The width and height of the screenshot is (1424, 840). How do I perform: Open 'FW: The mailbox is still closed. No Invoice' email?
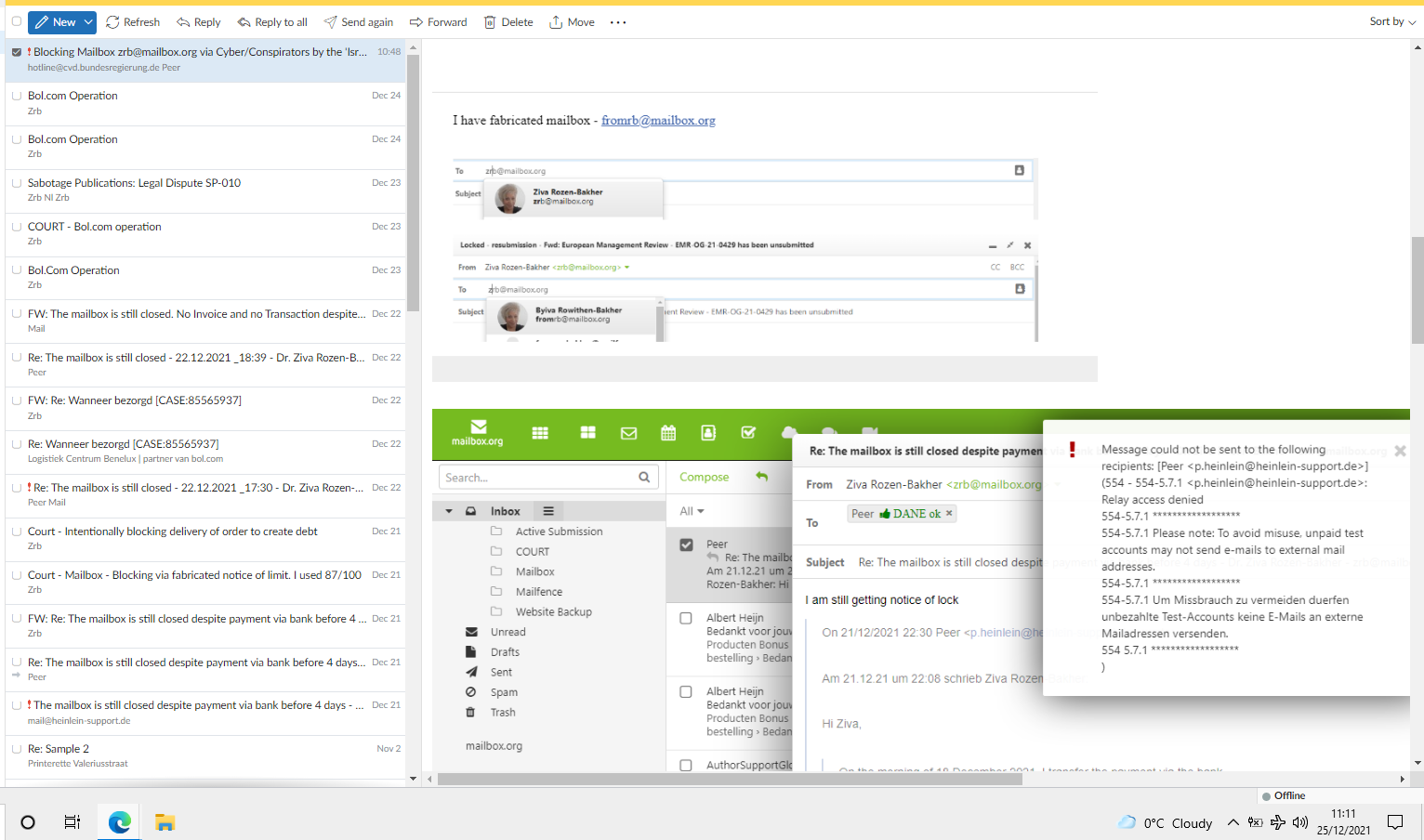(x=205, y=321)
